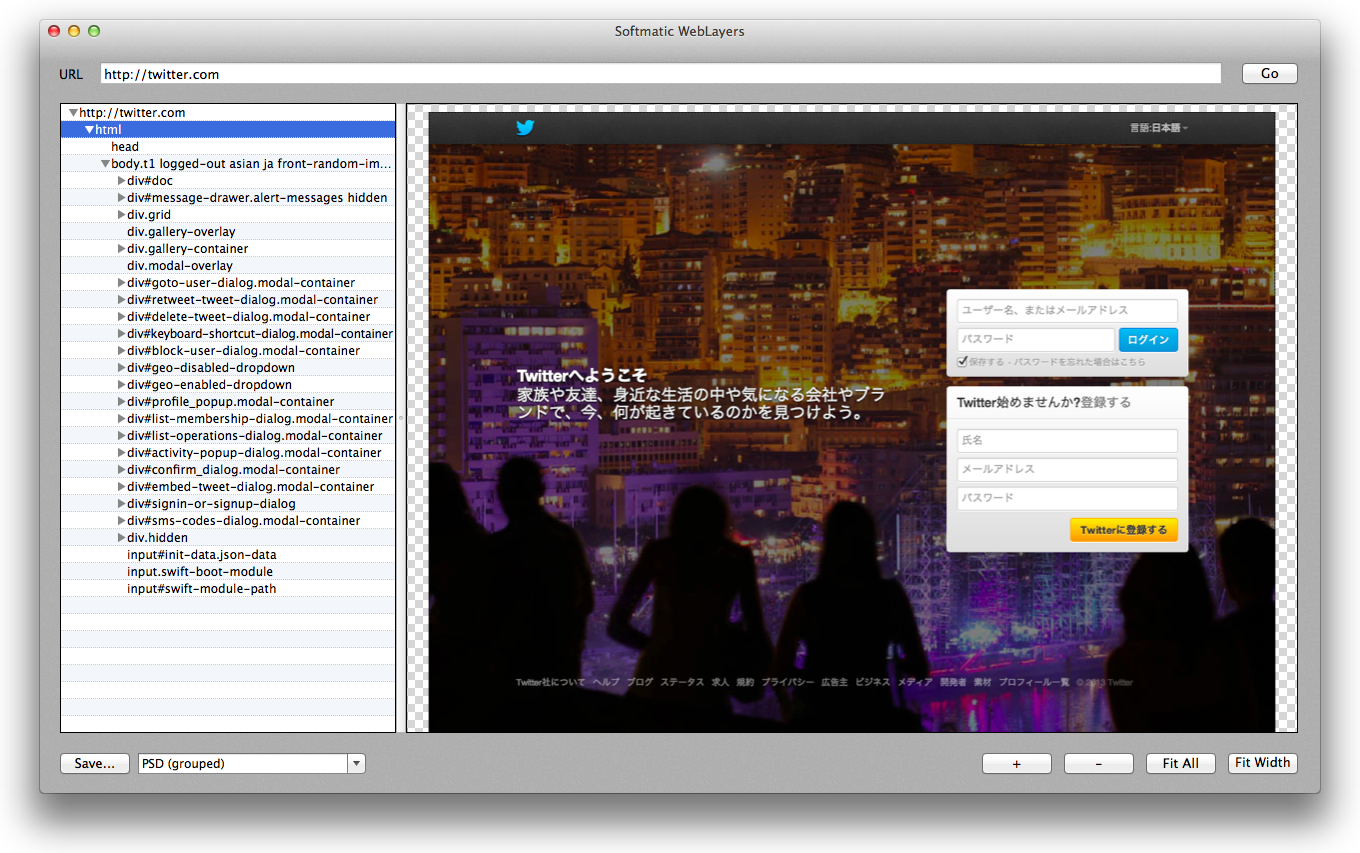Expand div#embed-tweet-dialog.modal-container node
Viewport: 1360px width, 853px height.
pos(121,487)
